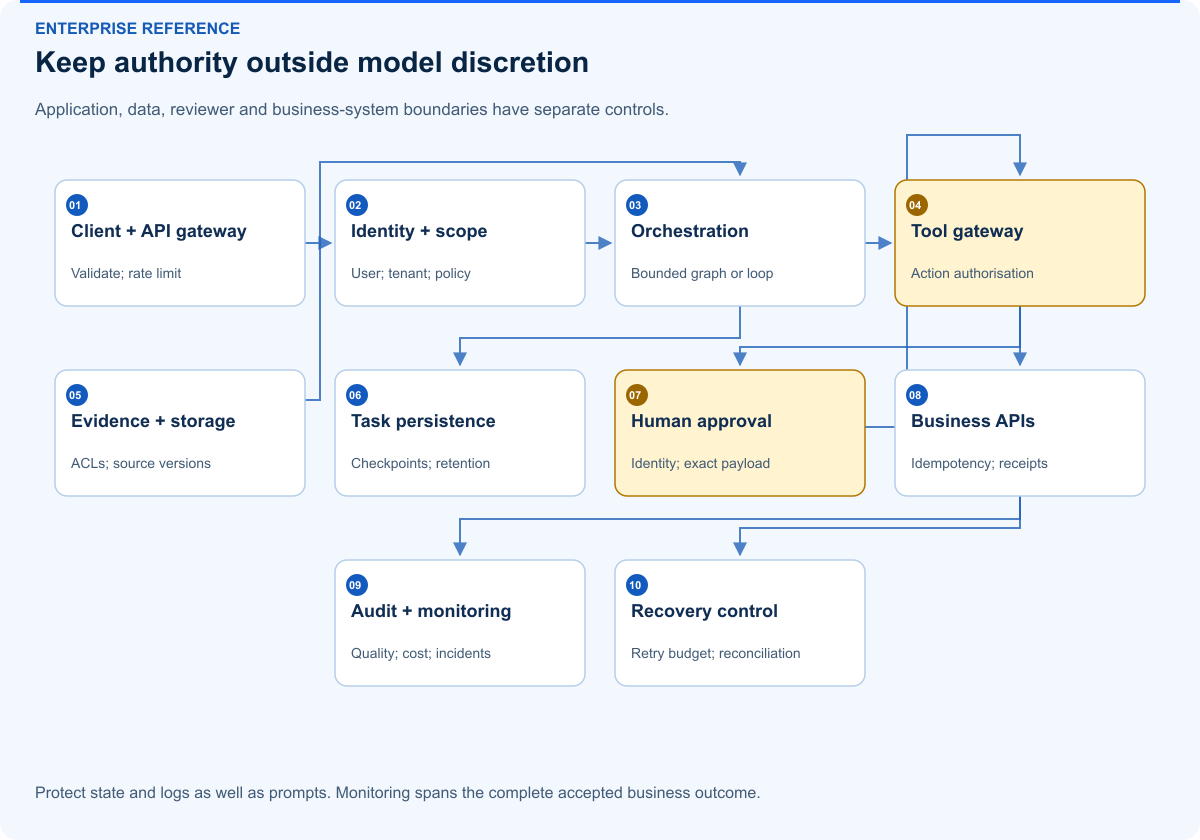1200x840 pixels.
Task: Select the Client + API gateway title
Action: point(158,231)
